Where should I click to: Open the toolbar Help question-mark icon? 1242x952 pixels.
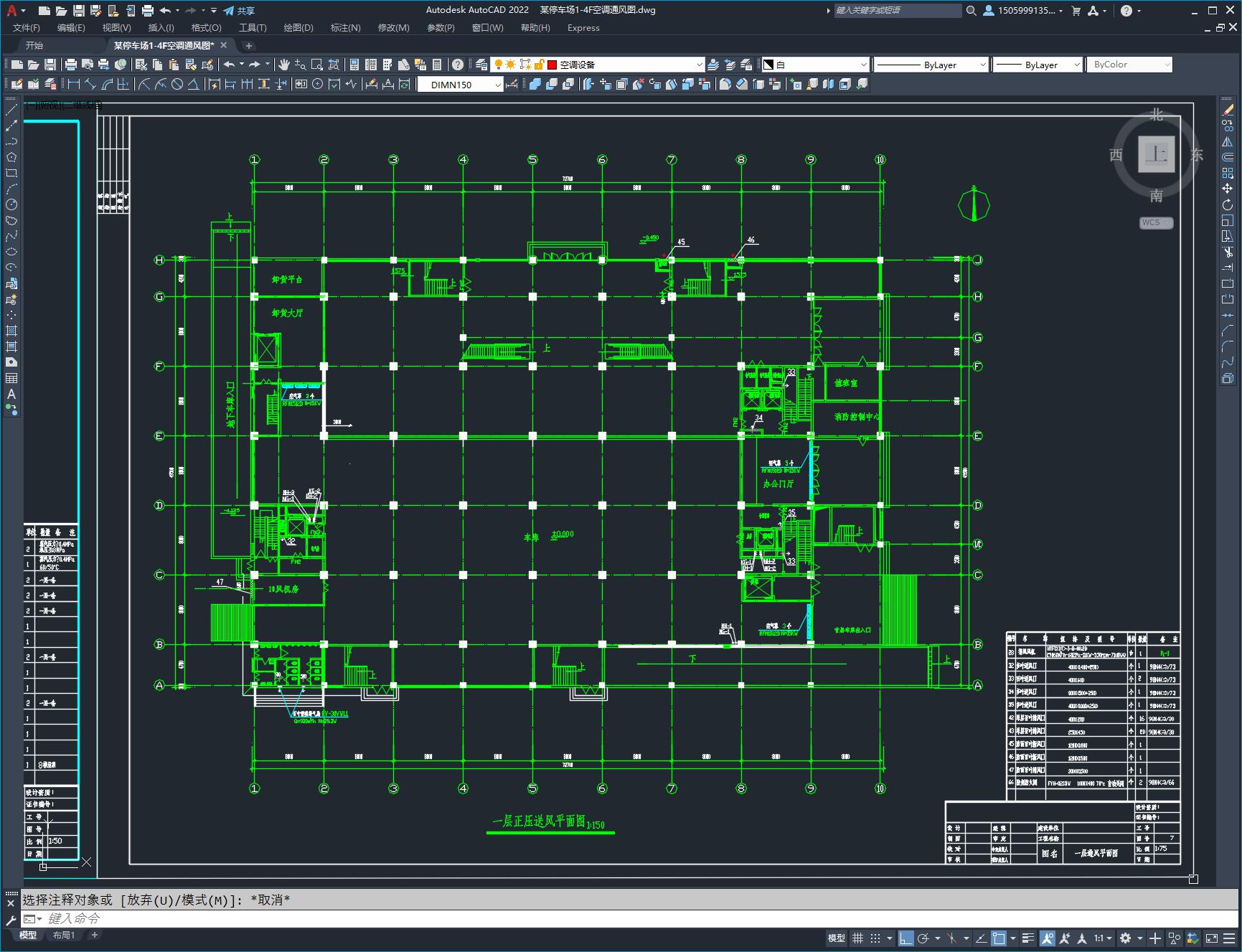pyautogui.click(x=458, y=65)
